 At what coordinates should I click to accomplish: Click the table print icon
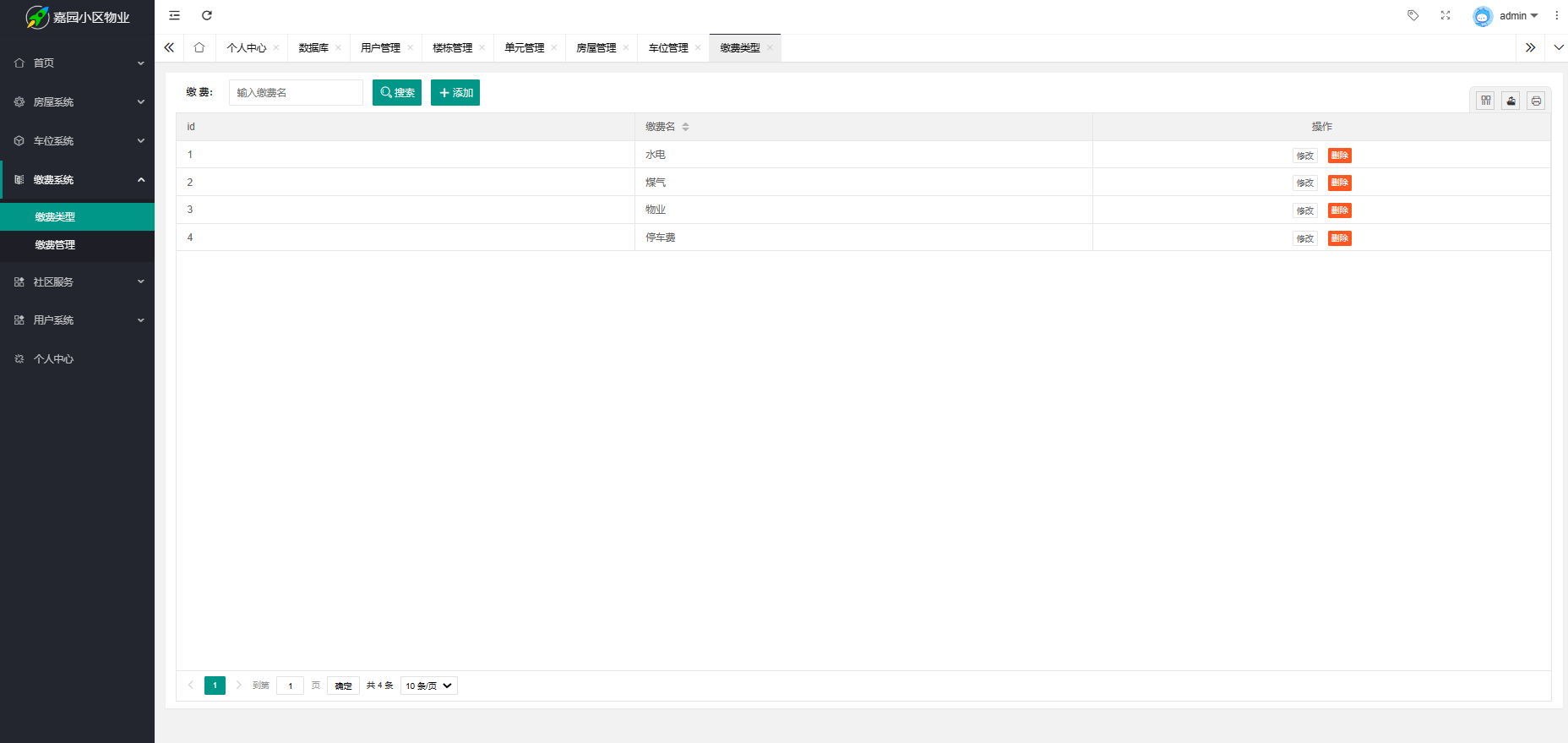(1537, 101)
